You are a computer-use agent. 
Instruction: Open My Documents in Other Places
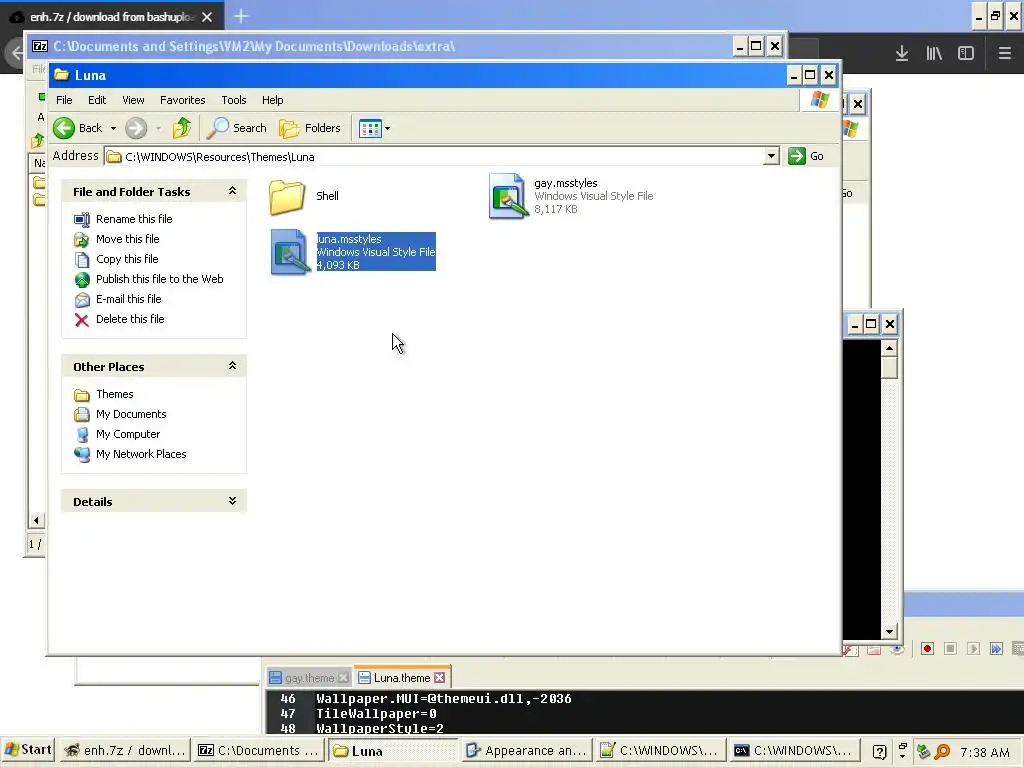pos(131,414)
